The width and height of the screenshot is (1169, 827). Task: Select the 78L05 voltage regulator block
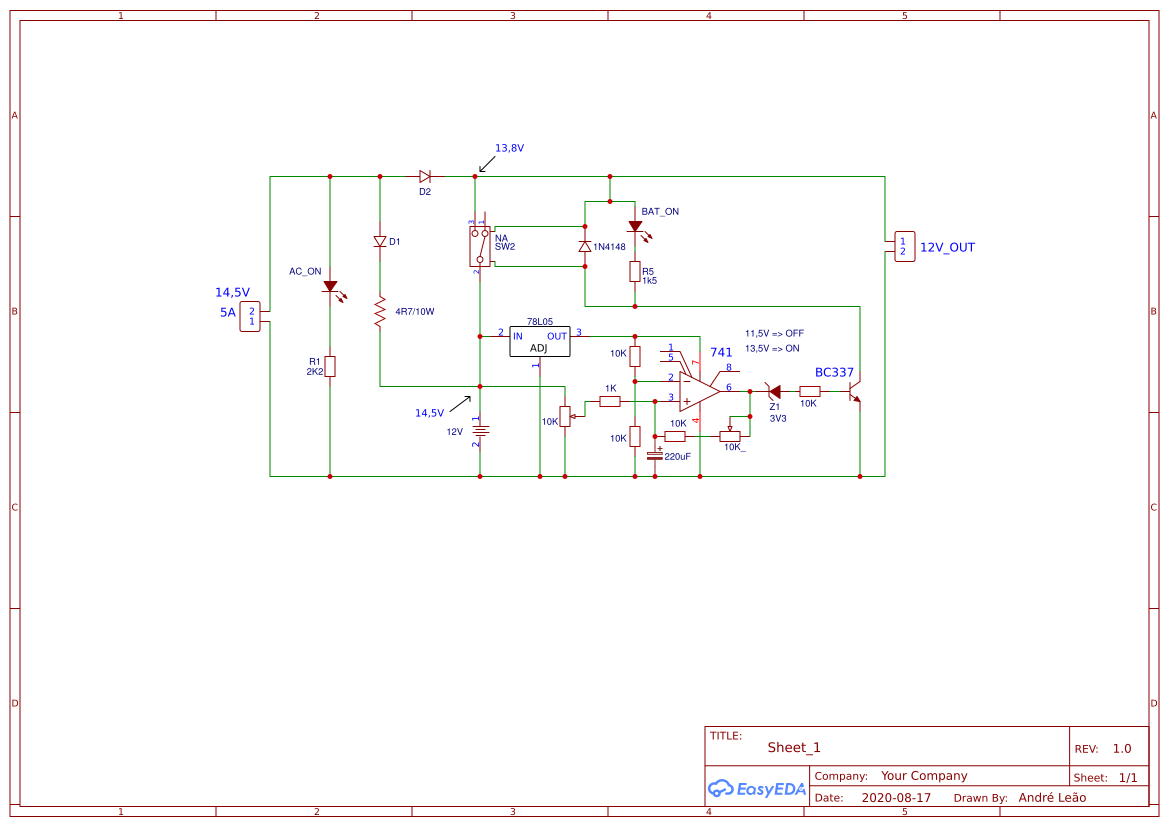pos(538,340)
